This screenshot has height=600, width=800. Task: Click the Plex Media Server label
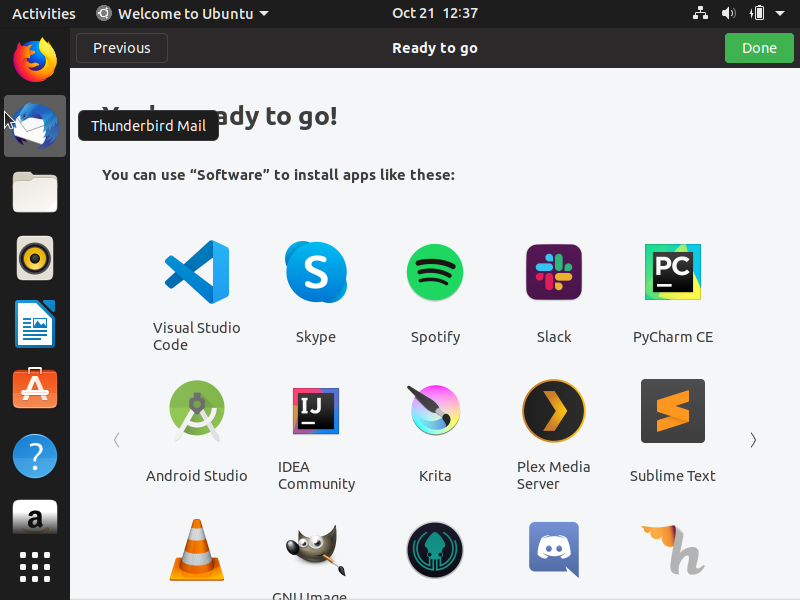tap(554, 475)
